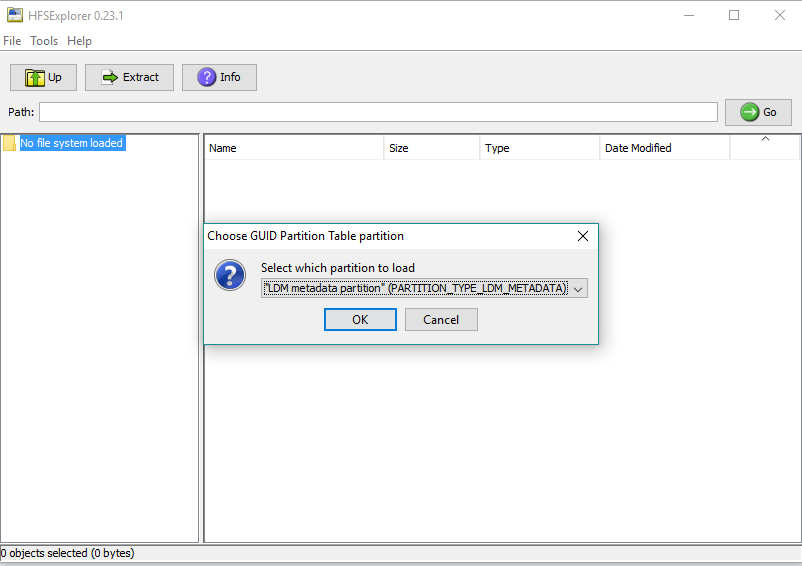Open the File menu
The height and width of the screenshot is (566, 802).
click(x=12, y=41)
